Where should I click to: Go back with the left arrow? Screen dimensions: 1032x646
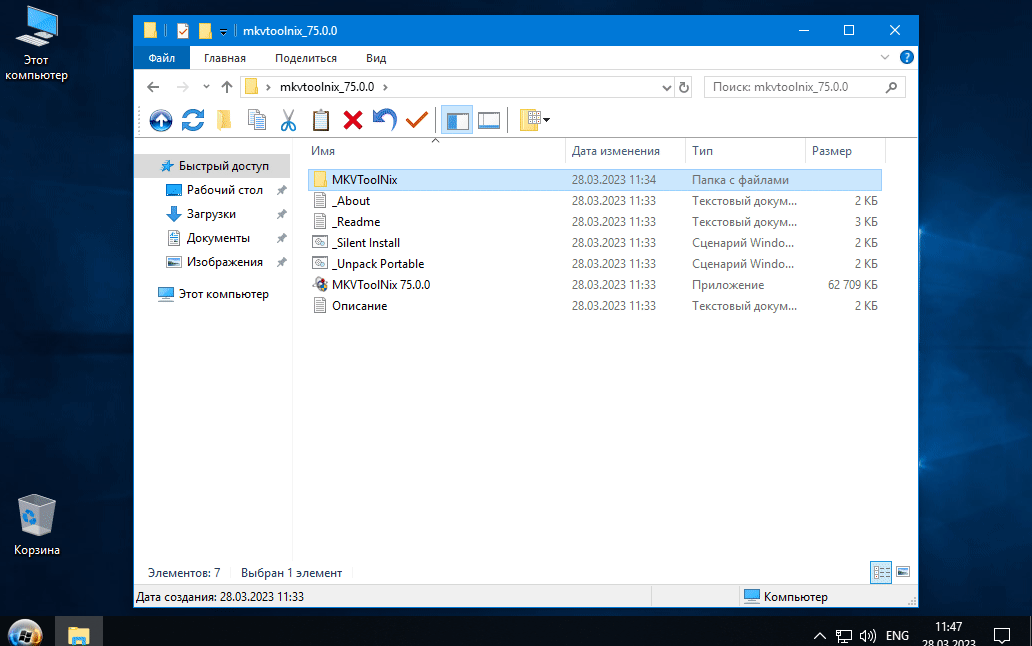(x=153, y=87)
